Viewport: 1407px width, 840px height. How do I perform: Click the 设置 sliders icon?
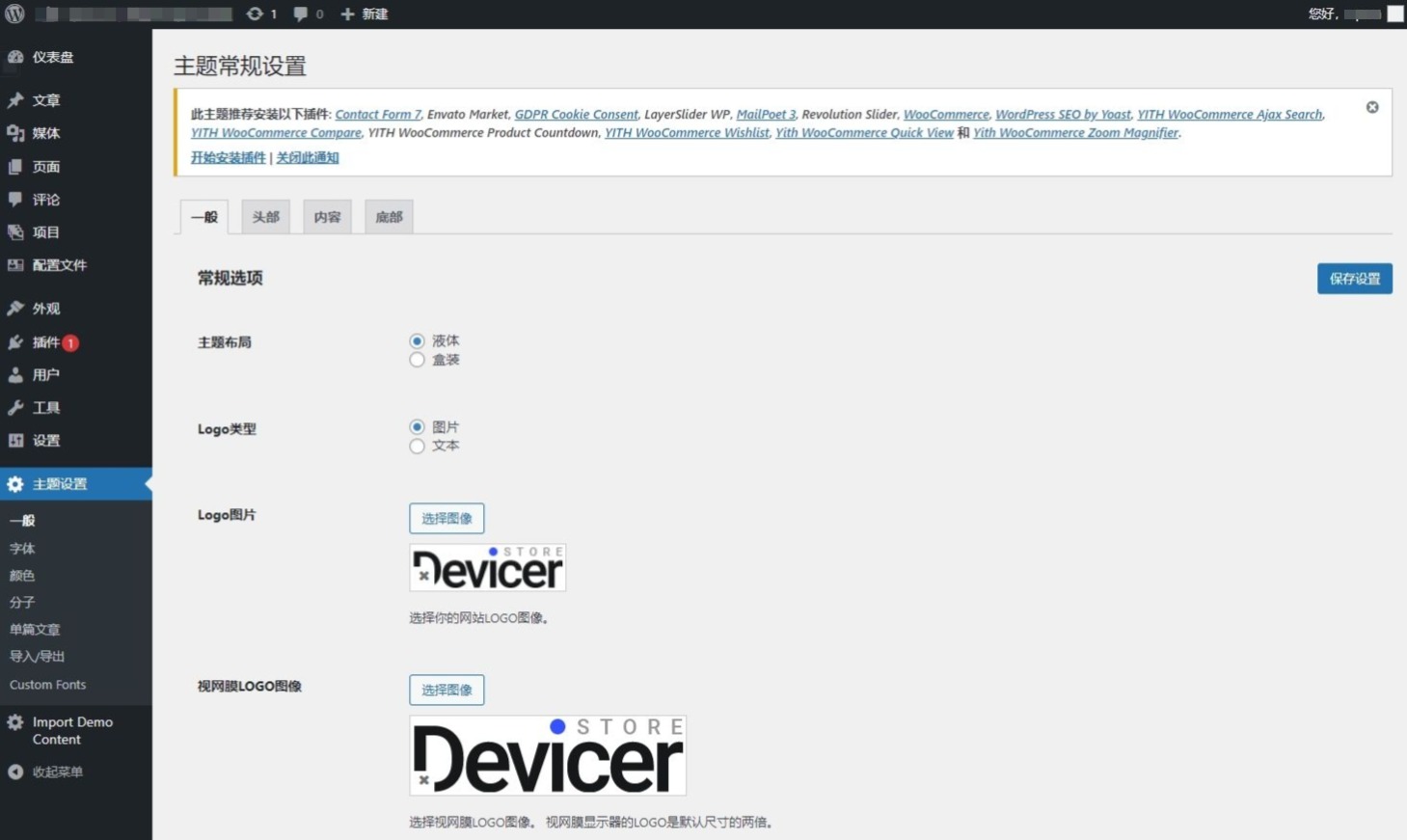pos(15,441)
